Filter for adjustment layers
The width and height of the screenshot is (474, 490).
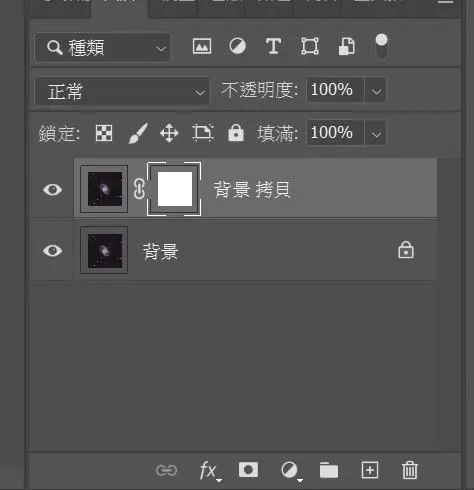point(238,46)
